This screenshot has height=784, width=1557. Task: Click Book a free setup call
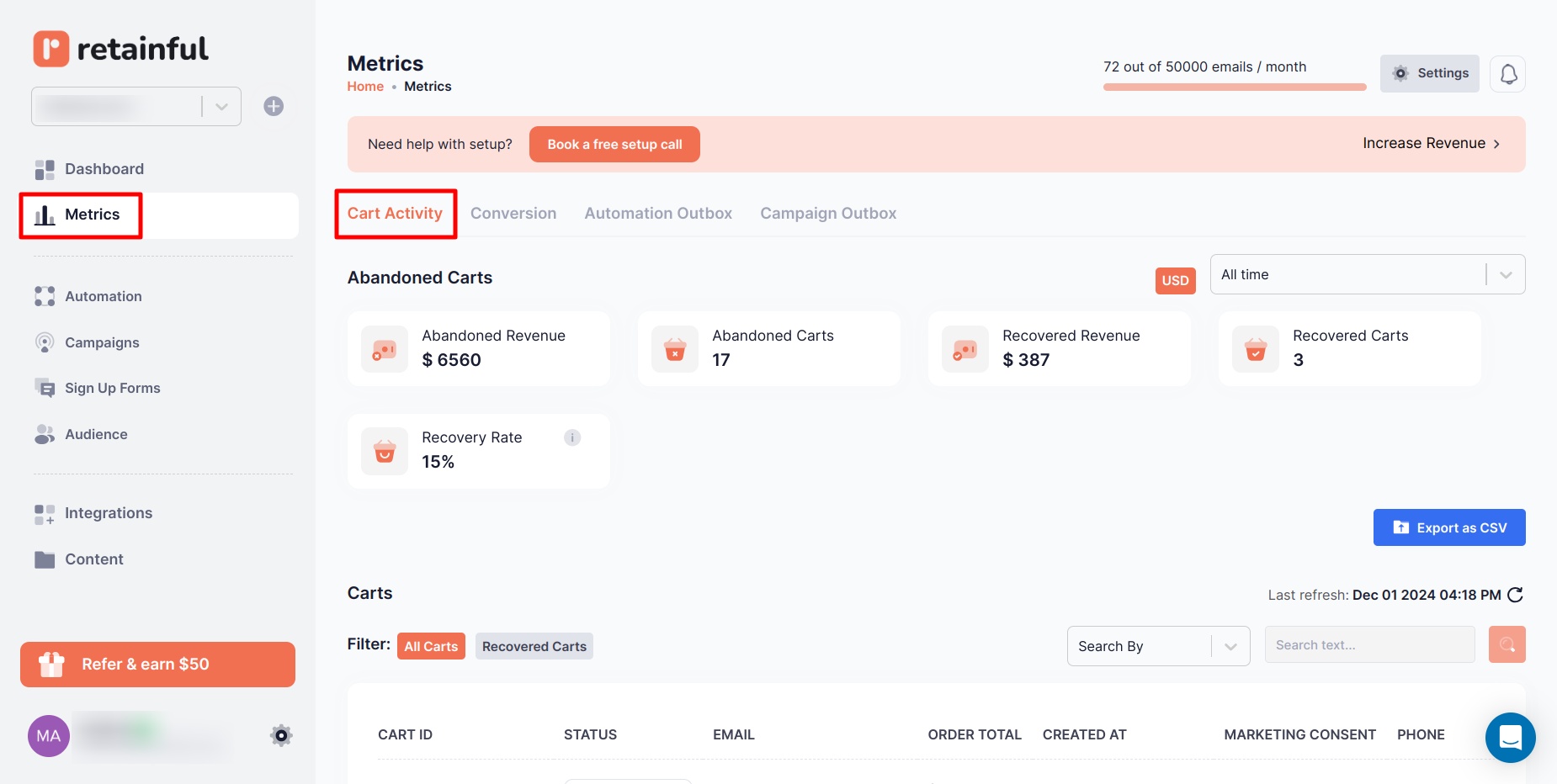pos(614,145)
